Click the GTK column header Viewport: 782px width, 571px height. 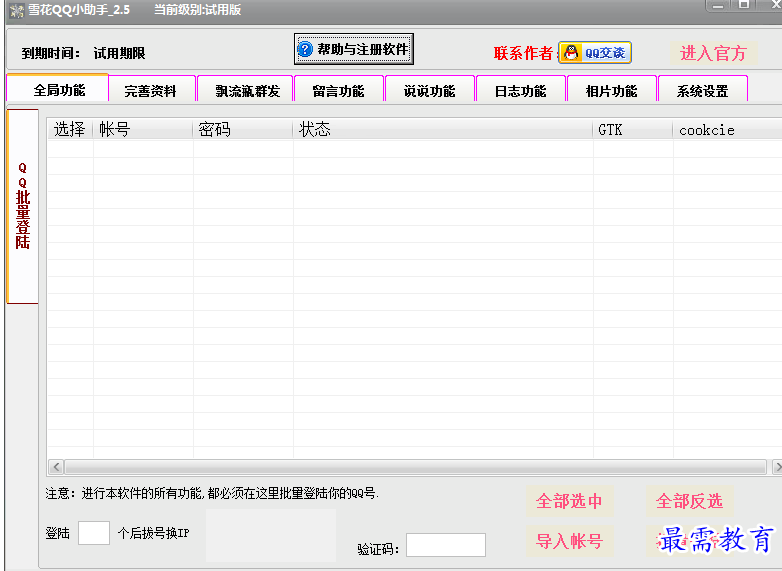(633, 130)
